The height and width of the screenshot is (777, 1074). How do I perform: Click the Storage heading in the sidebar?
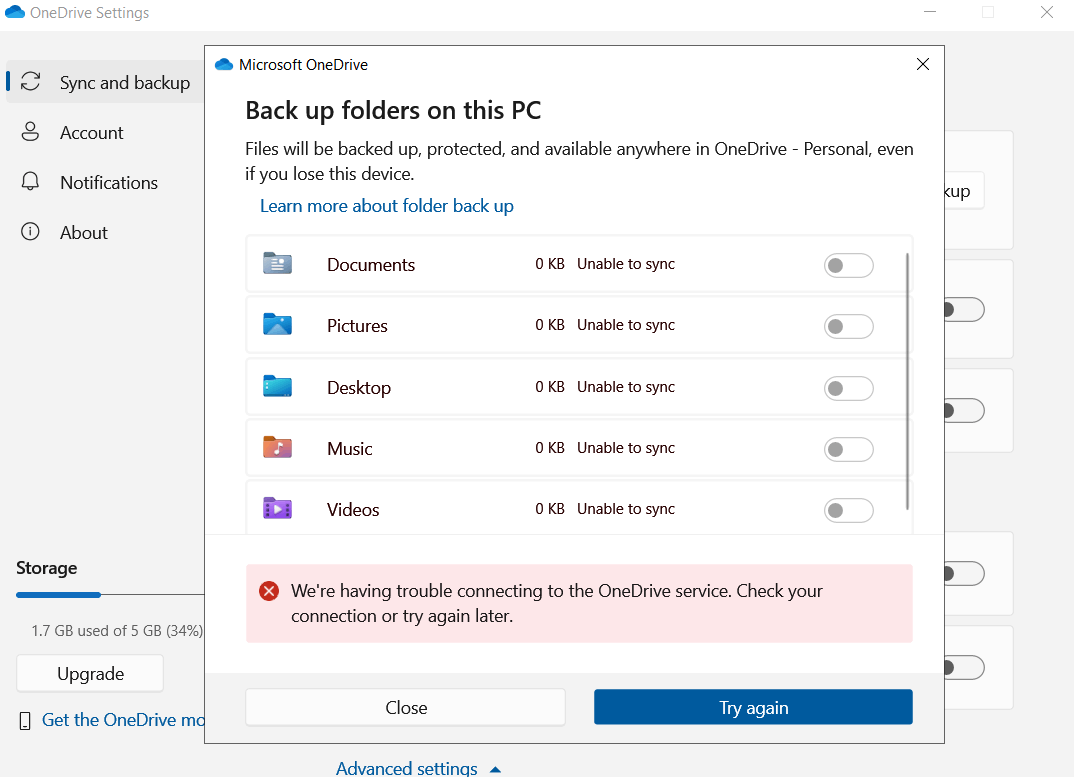tap(47, 568)
